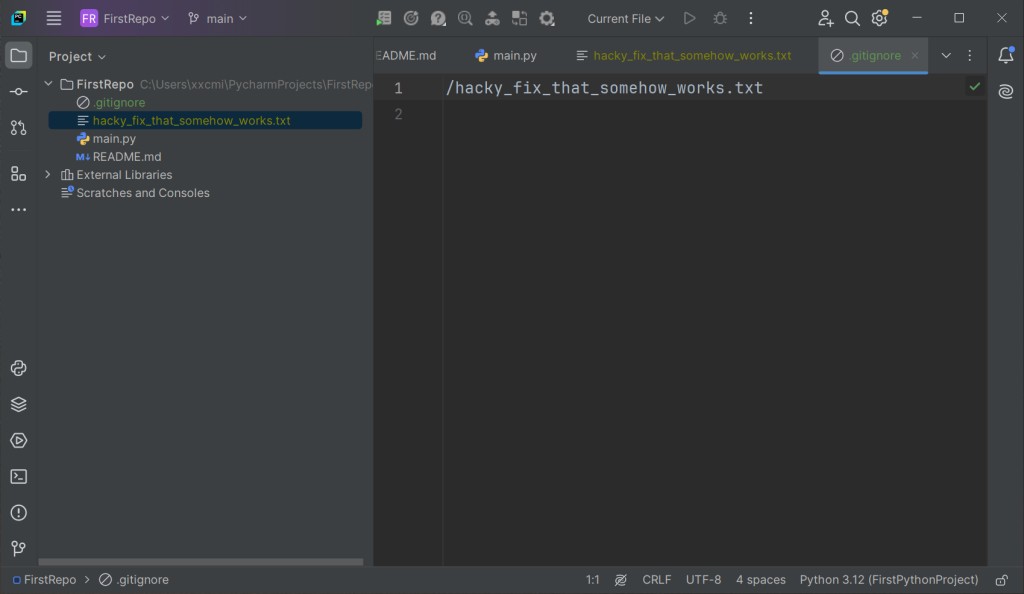Click the CRLF line separator button
Screen dimensions: 1024x594
click(657, 580)
